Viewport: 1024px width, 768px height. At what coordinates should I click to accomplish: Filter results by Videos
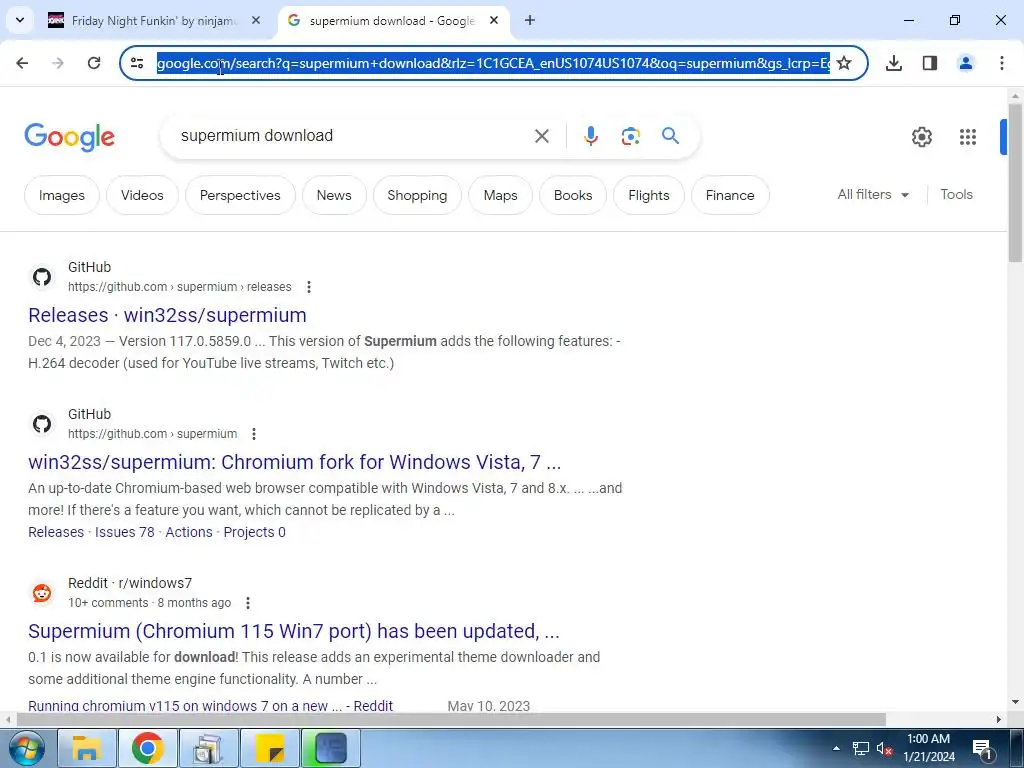click(142, 195)
